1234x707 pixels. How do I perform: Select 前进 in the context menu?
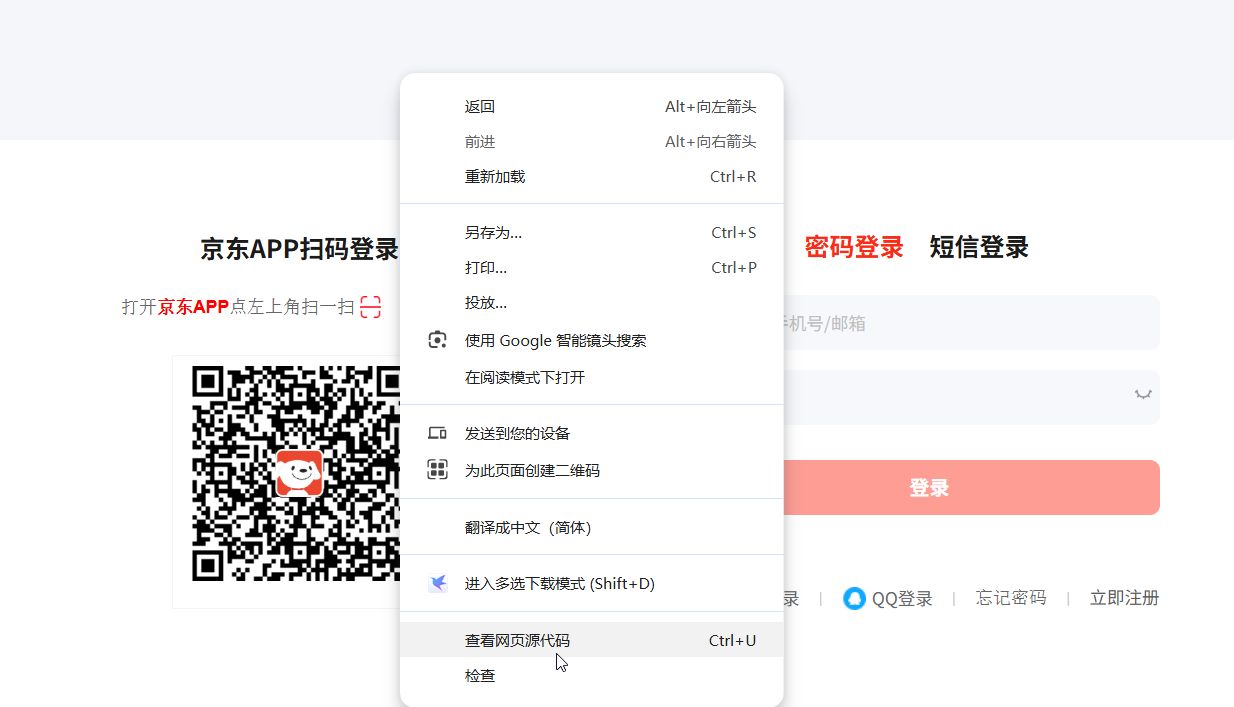[x=591, y=142]
